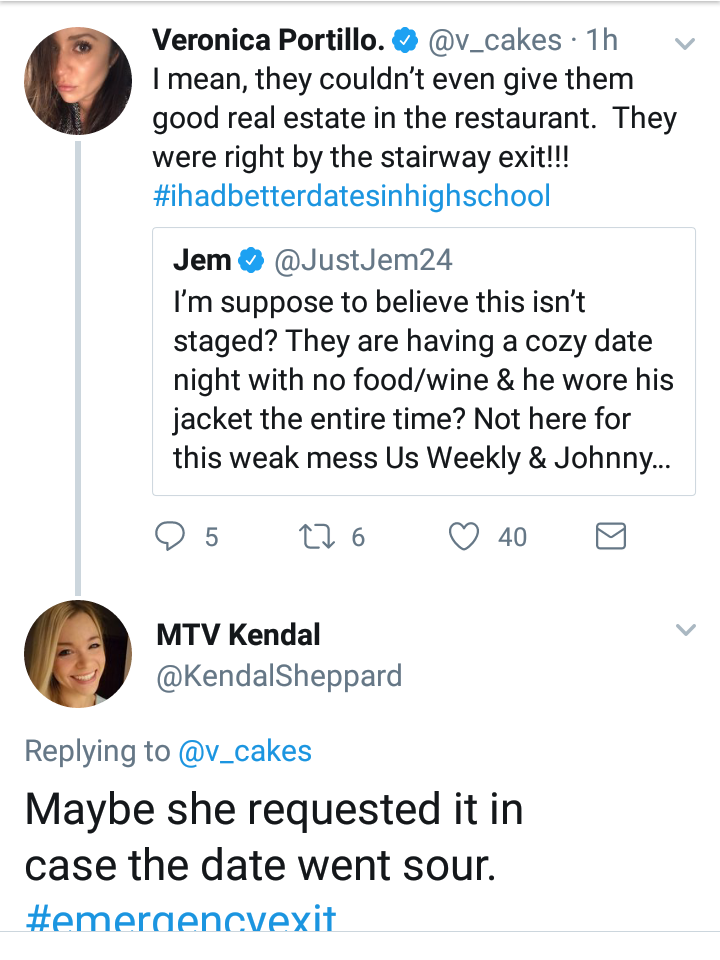Click the 1h timestamp on the tweet
The image size is (720, 960).
(602, 40)
